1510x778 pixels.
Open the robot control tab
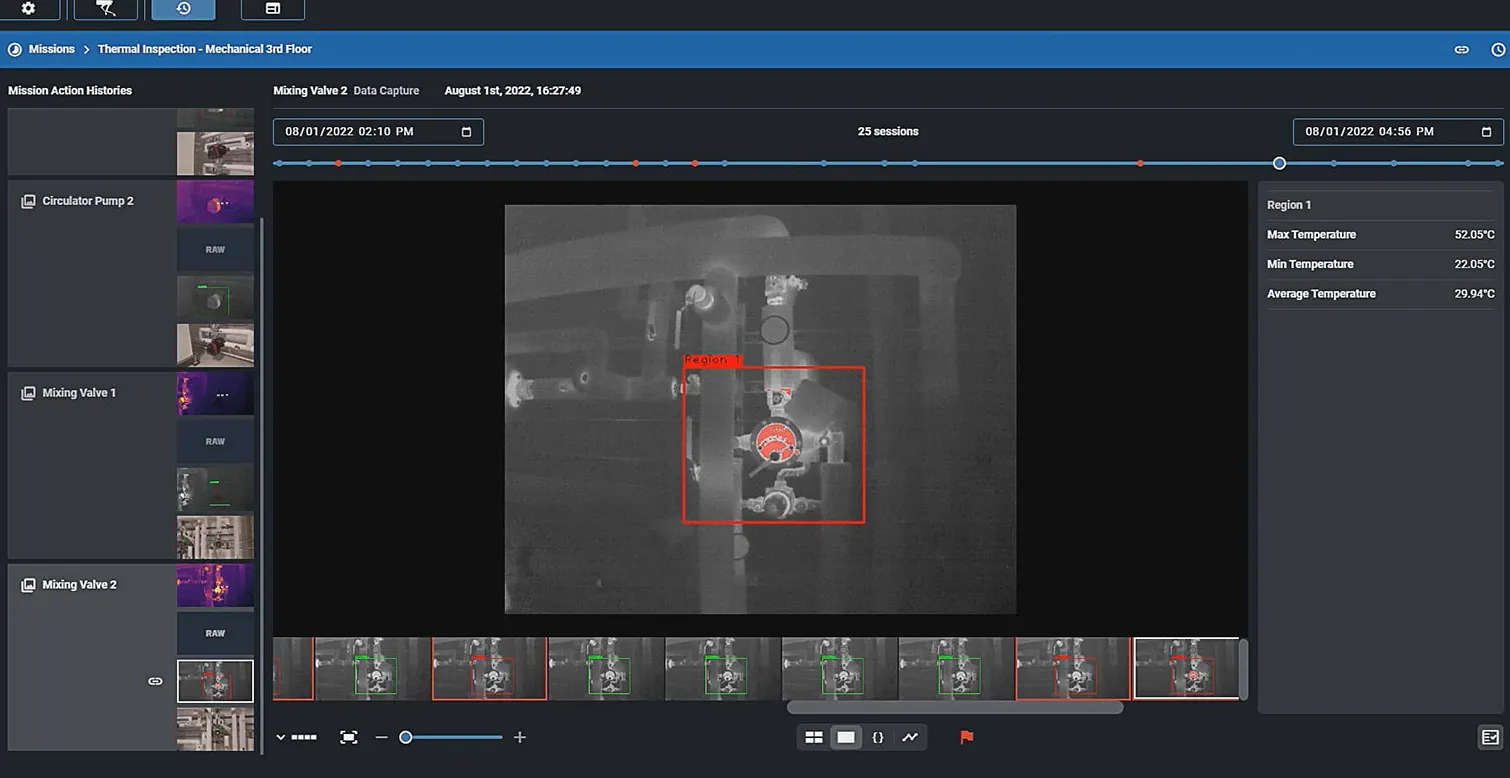pos(105,9)
